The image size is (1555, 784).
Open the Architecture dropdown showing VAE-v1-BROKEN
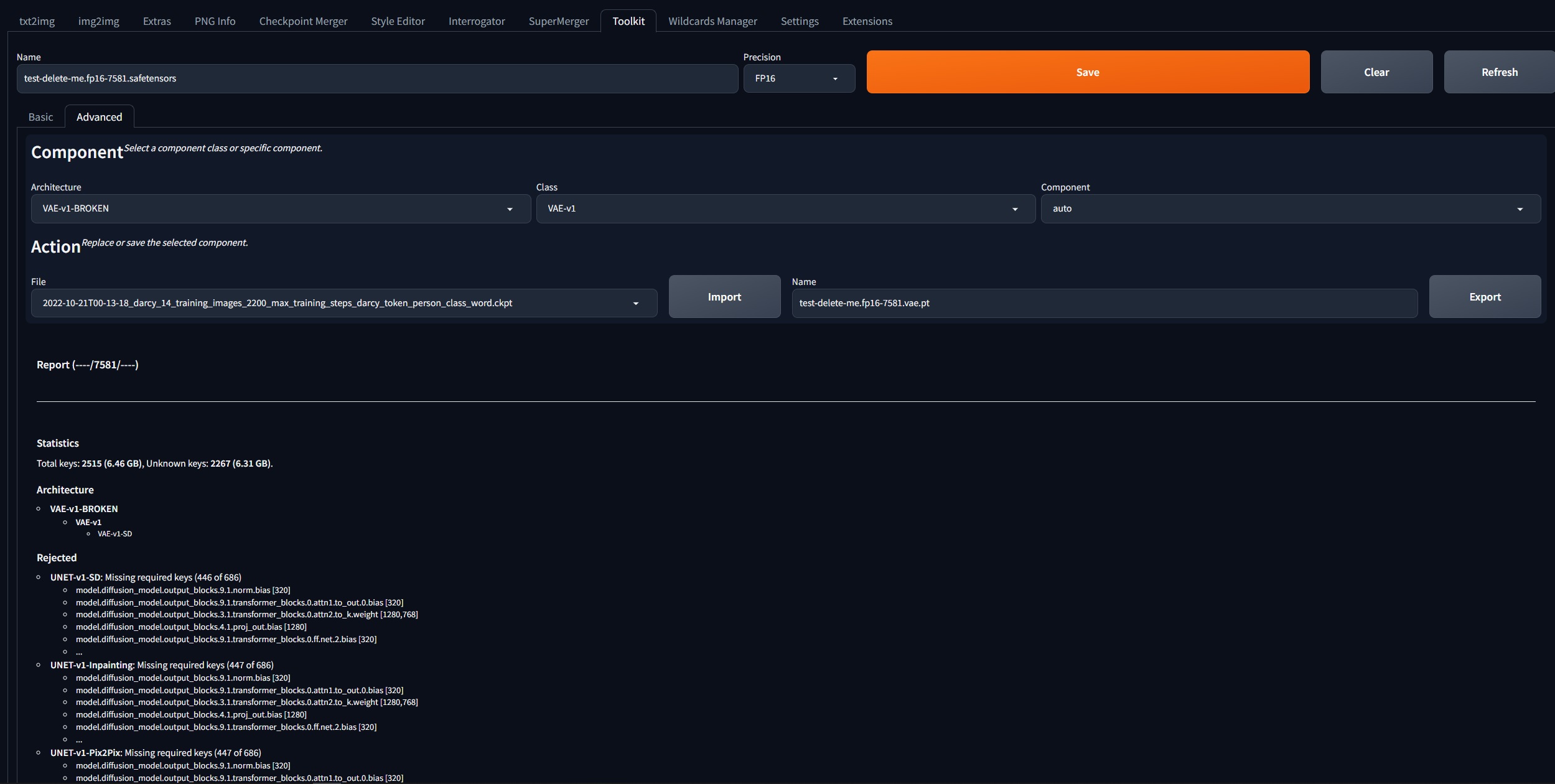coord(278,208)
